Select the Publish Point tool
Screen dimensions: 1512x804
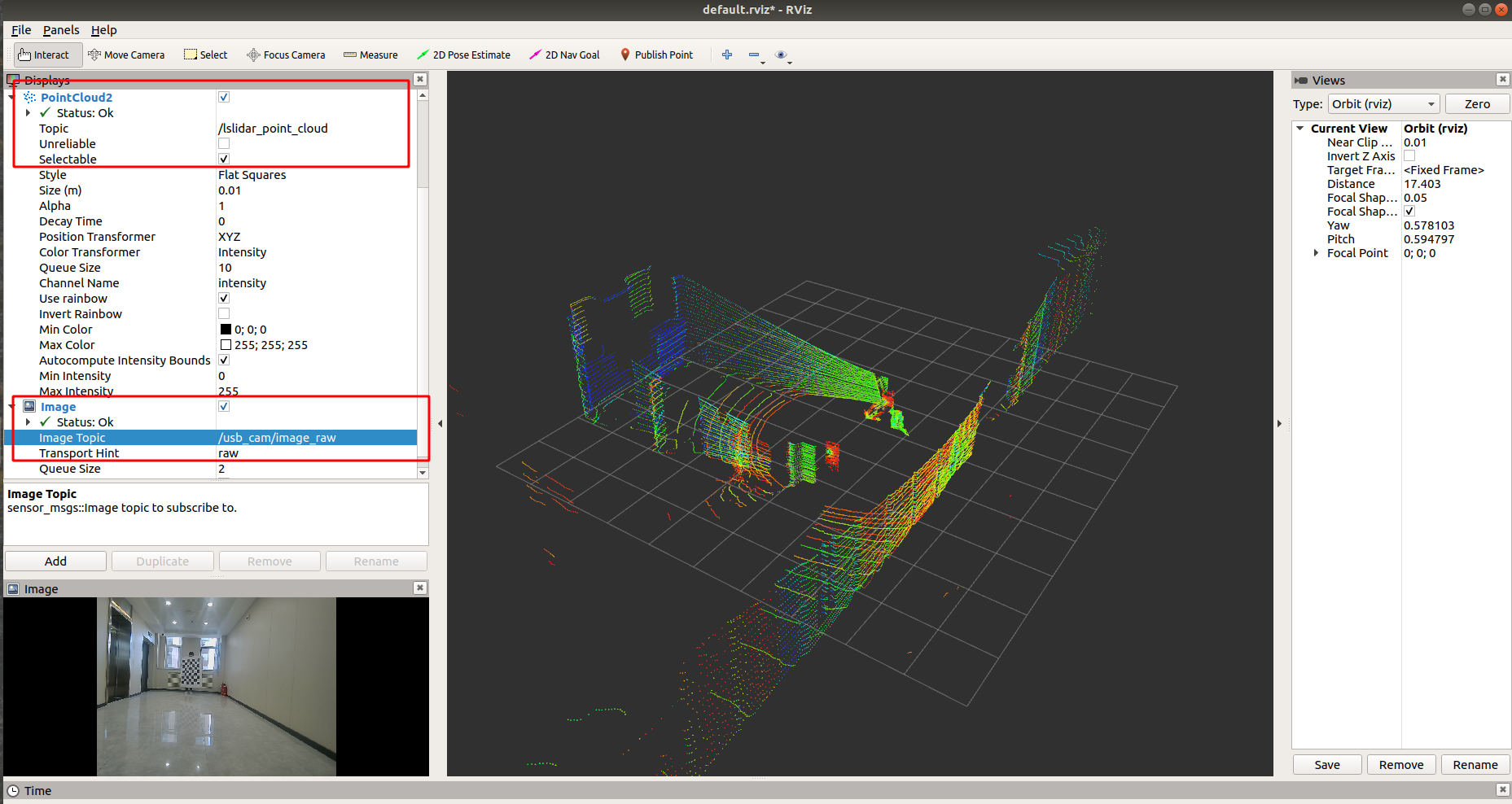[x=657, y=55]
